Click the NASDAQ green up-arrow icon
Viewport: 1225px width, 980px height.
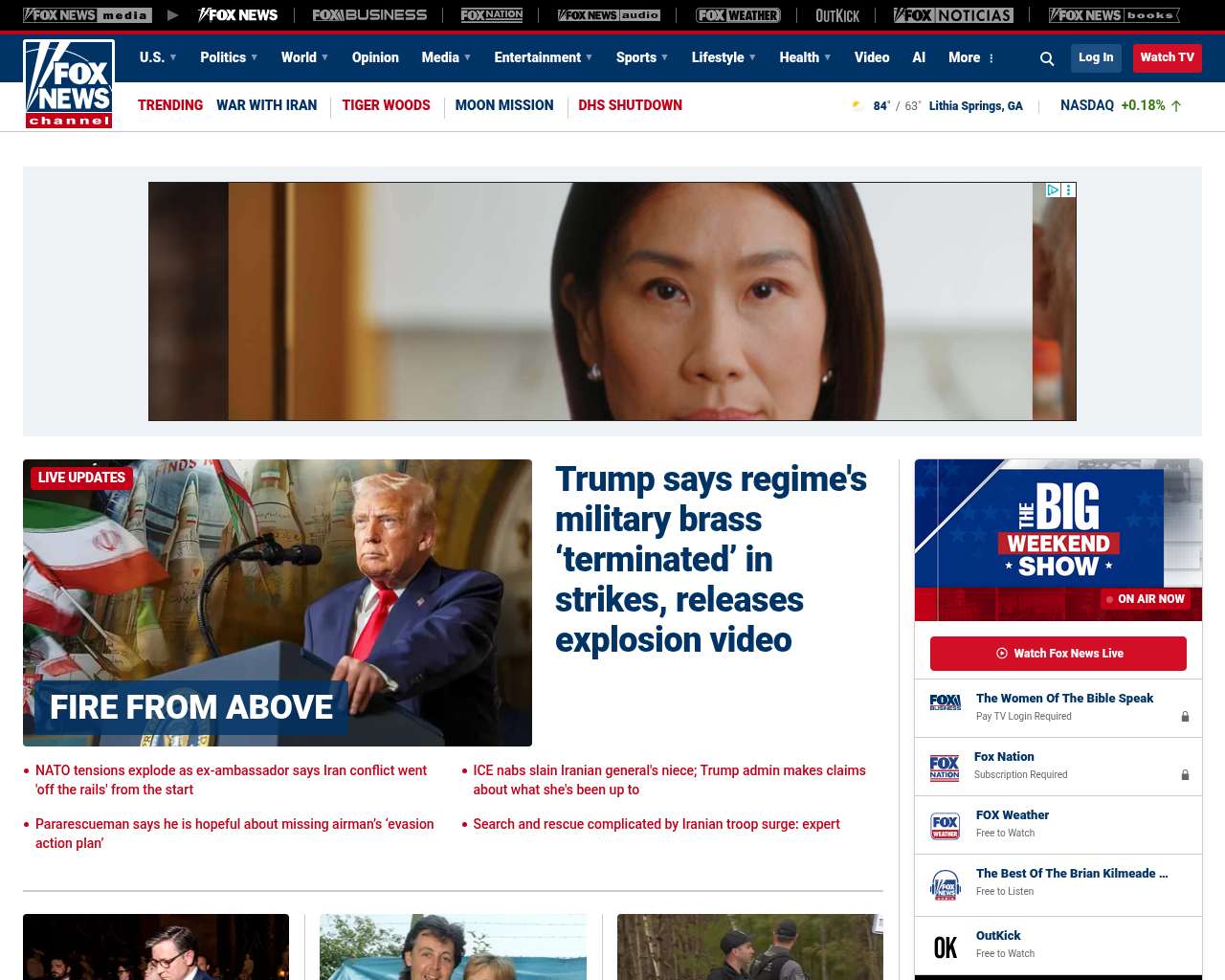point(1176,106)
